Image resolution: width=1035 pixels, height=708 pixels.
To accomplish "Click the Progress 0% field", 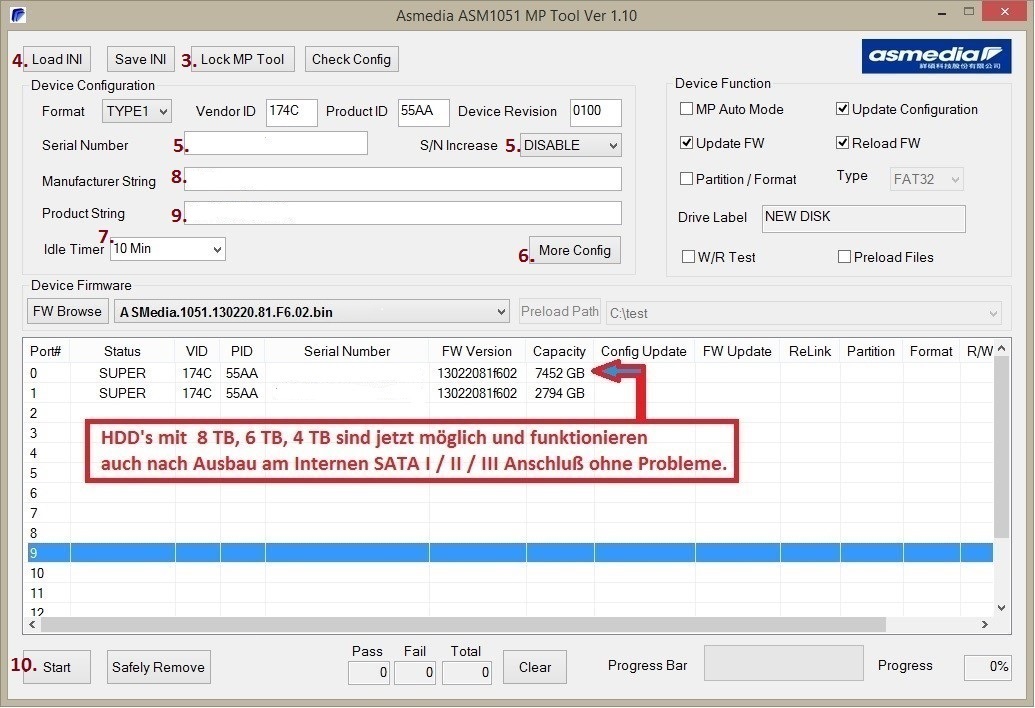I will [987, 667].
